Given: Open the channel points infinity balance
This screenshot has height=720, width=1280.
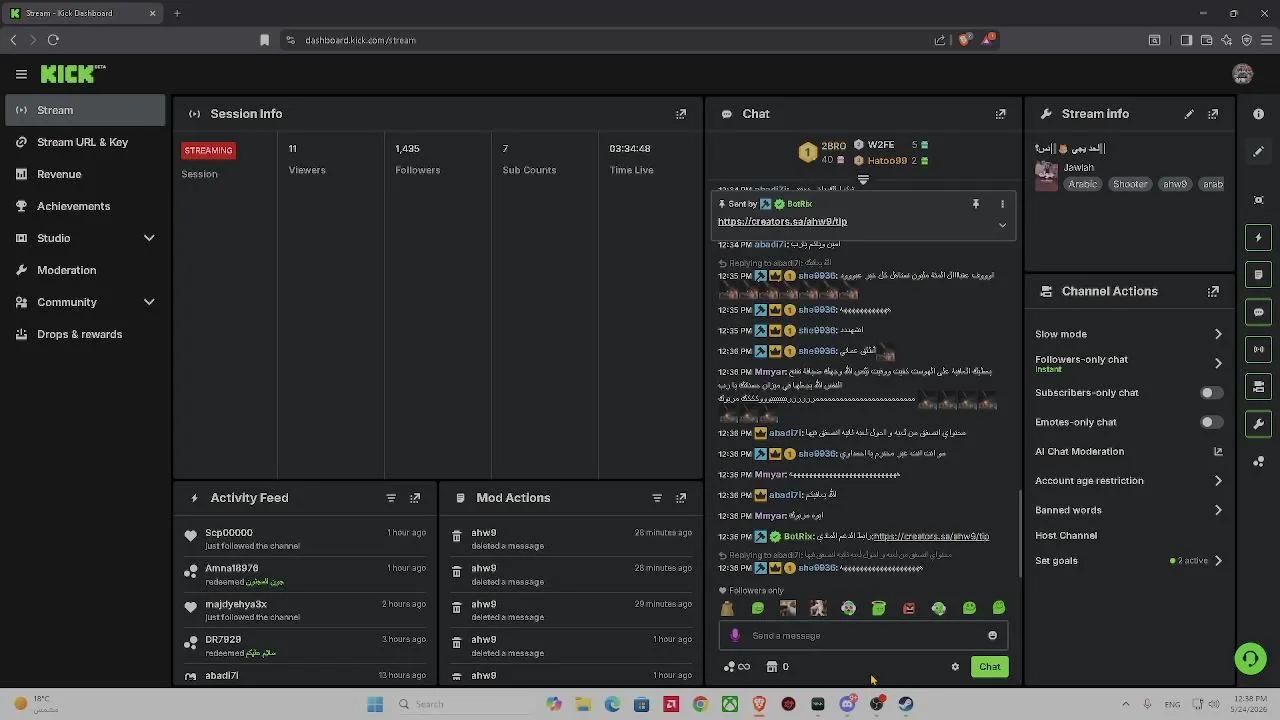Looking at the screenshot, I should (x=737, y=667).
